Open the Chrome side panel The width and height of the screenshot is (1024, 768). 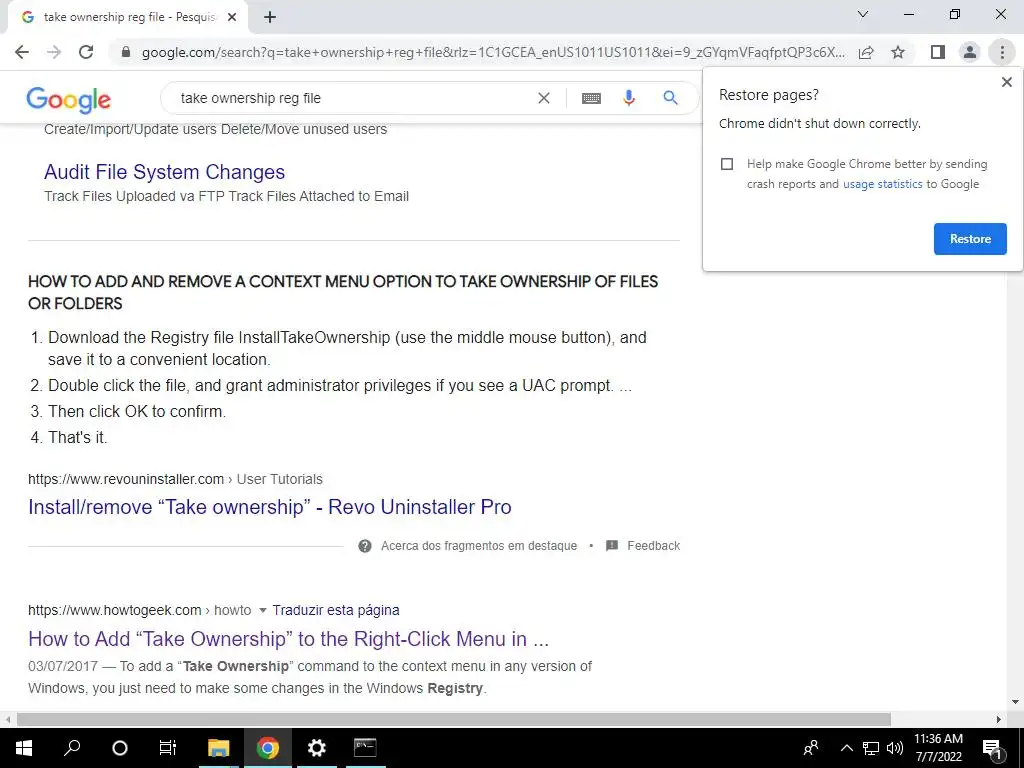[x=938, y=52]
